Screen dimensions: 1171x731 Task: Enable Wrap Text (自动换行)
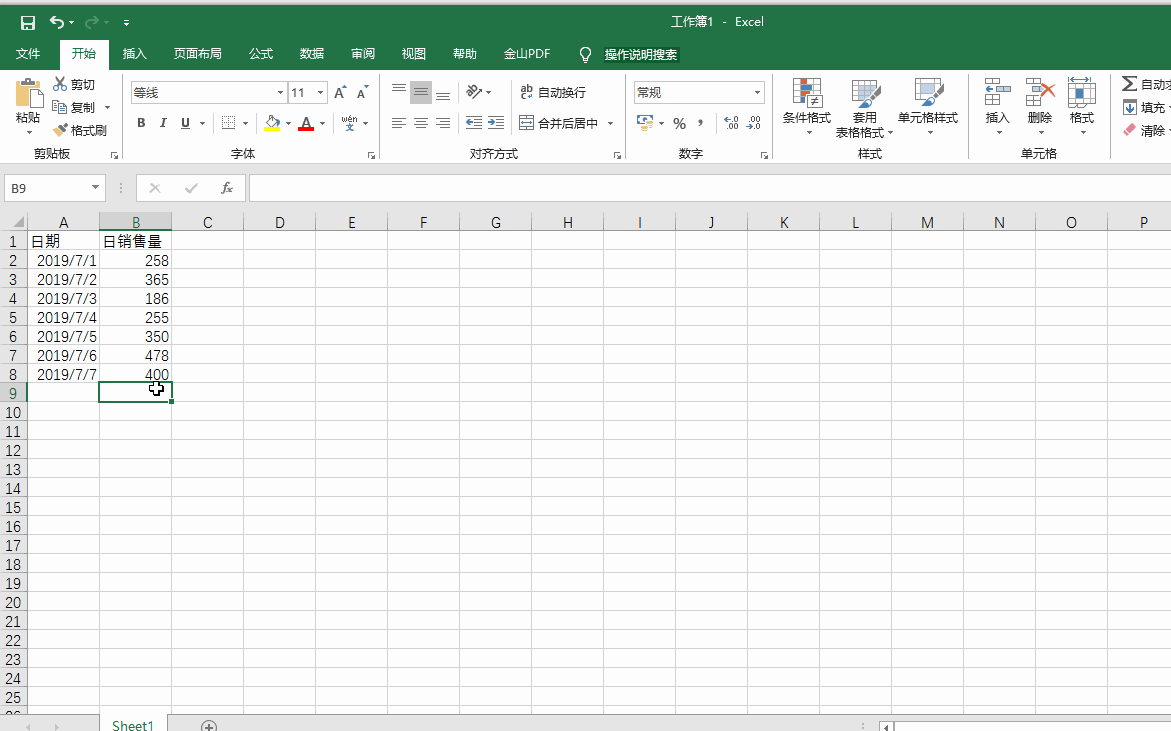[x=552, y=93]
